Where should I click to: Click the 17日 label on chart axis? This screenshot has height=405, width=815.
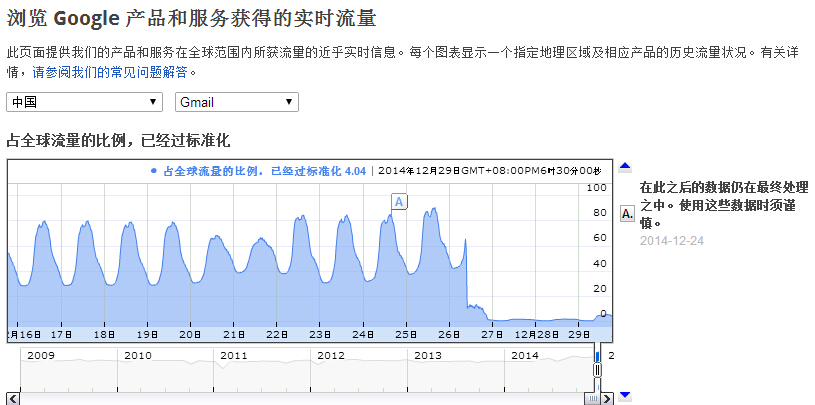[x=61, y=334]
